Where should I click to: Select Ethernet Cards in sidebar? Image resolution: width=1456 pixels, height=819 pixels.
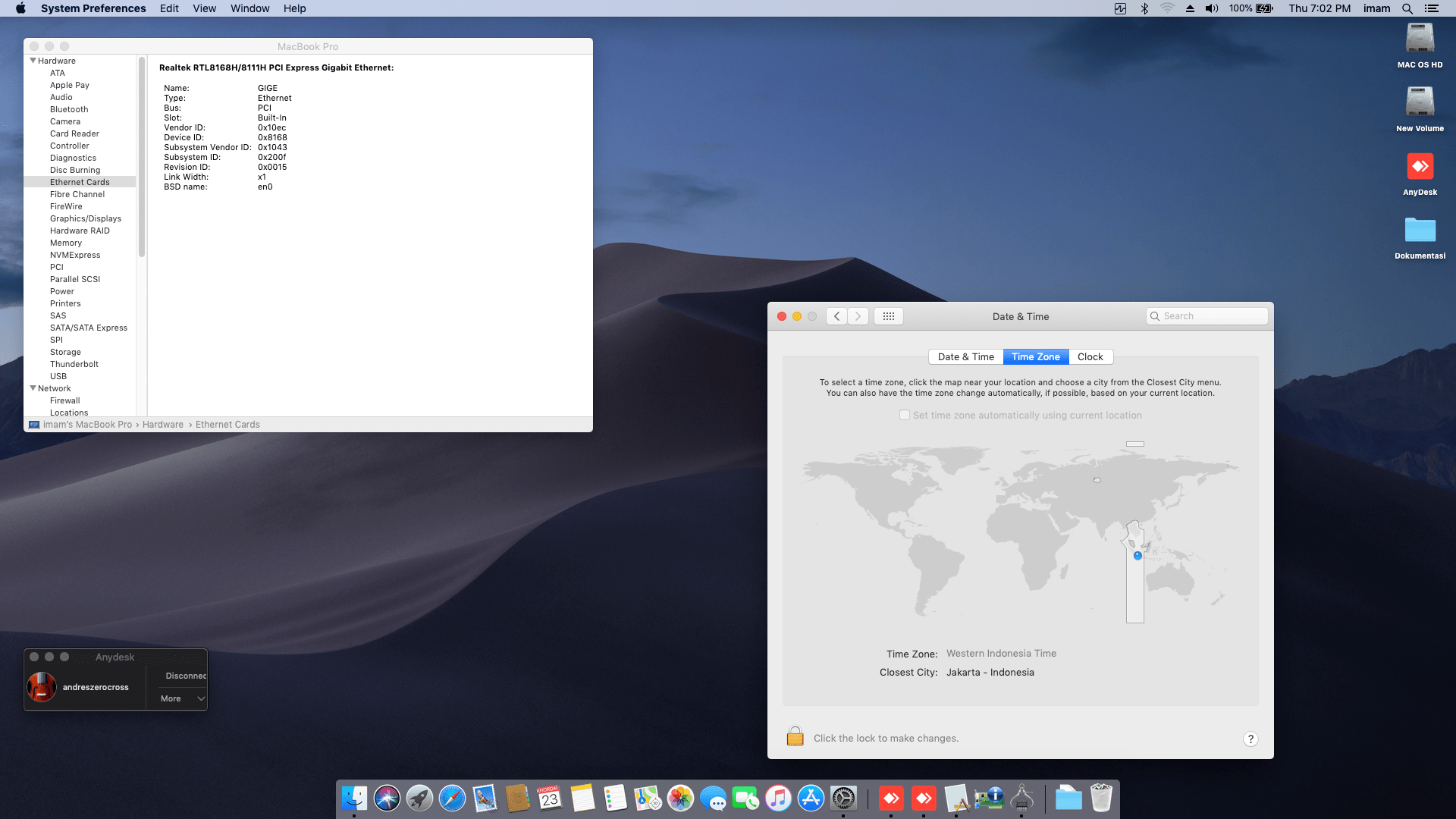[x=80, y=182]
